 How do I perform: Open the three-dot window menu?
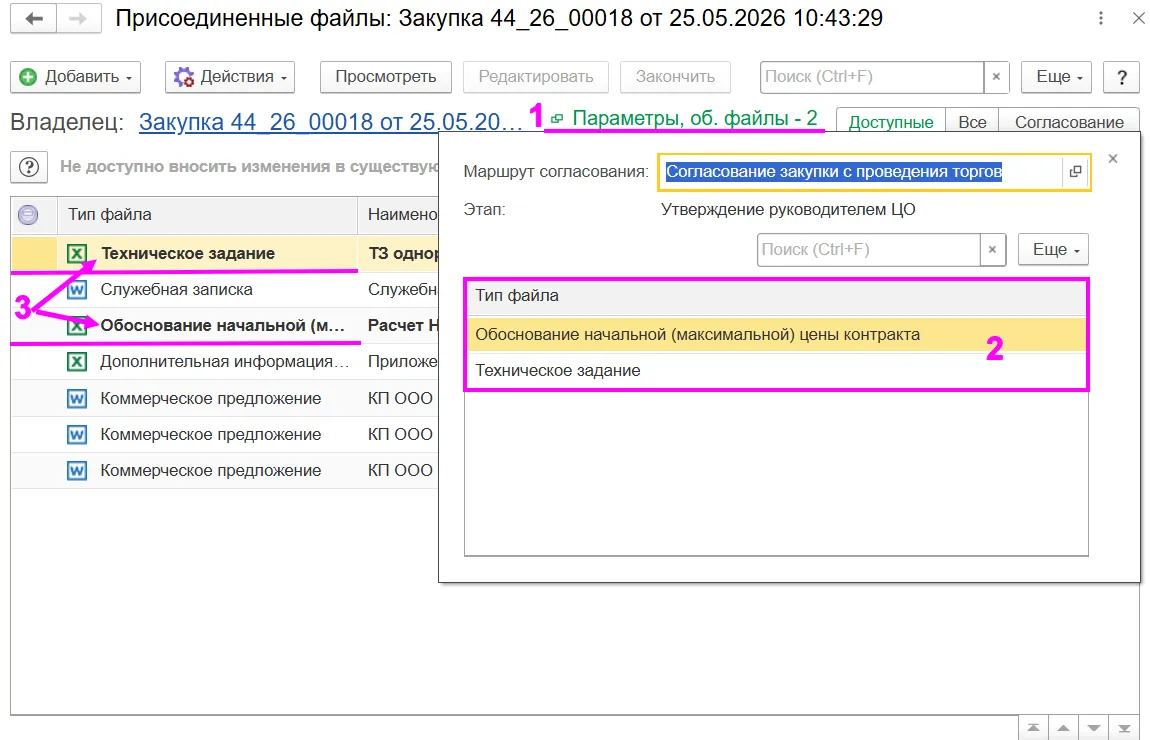[1100, 18]
